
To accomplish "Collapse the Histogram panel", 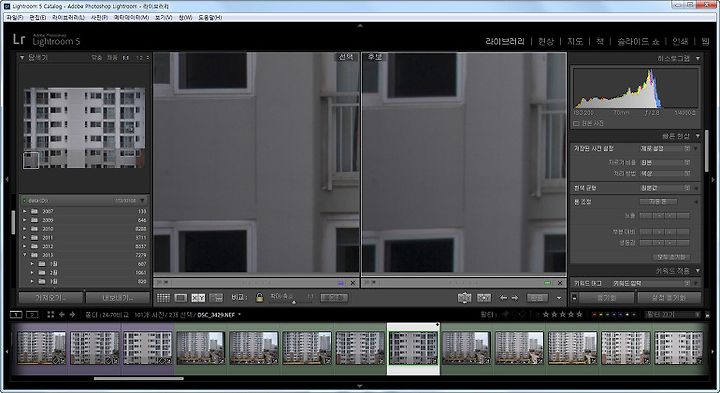I will click(x=698, y=59).
